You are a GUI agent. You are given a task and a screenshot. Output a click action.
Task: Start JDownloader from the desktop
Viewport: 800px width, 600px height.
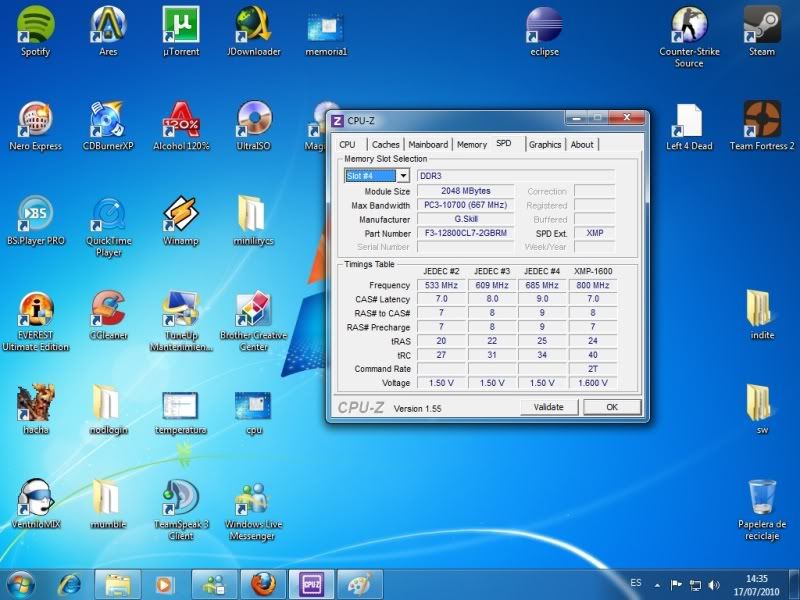point(254,31)
